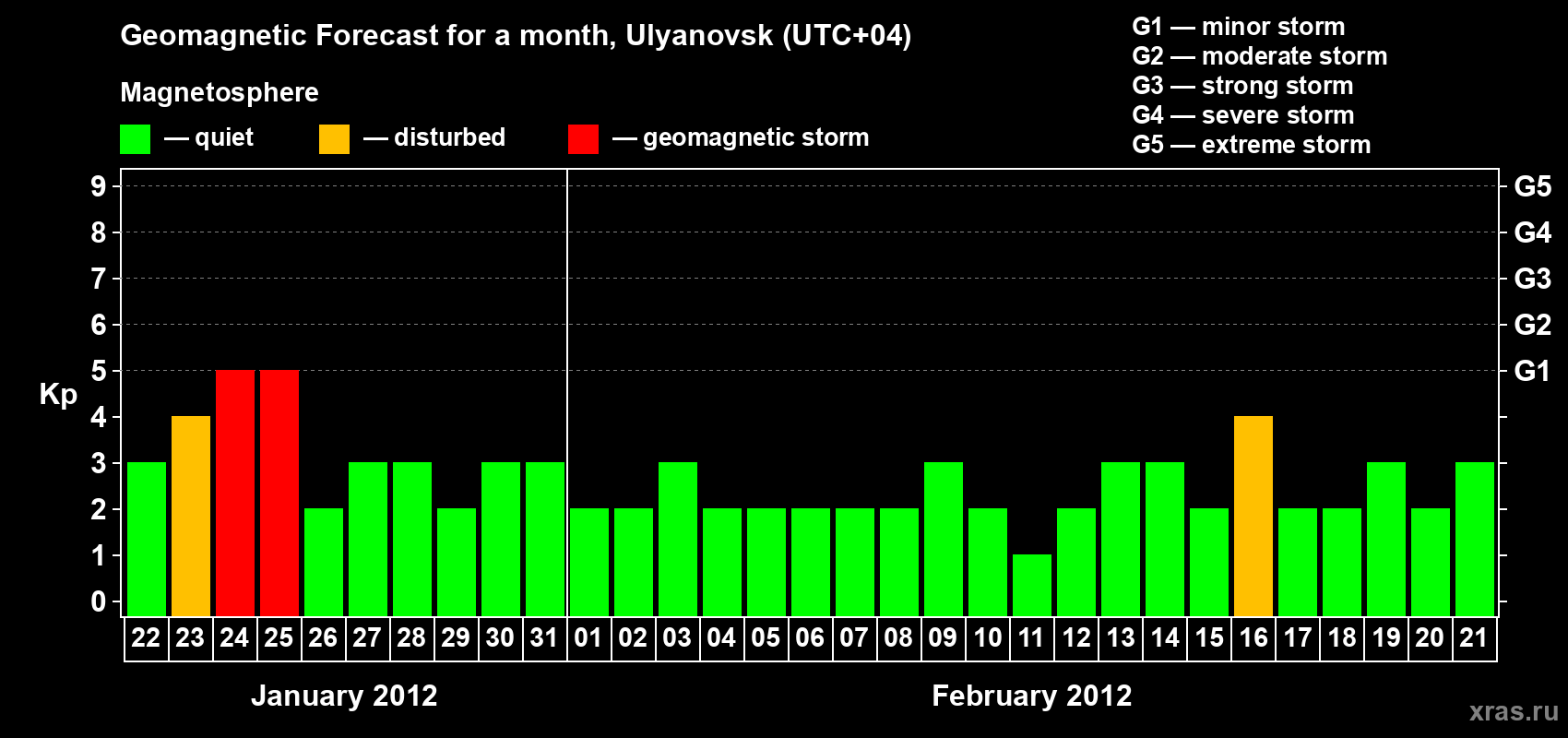This screenshot has height=738, width=1568.
Task: Click the G3 right axis label
Action: click(x=1533, y=279)
